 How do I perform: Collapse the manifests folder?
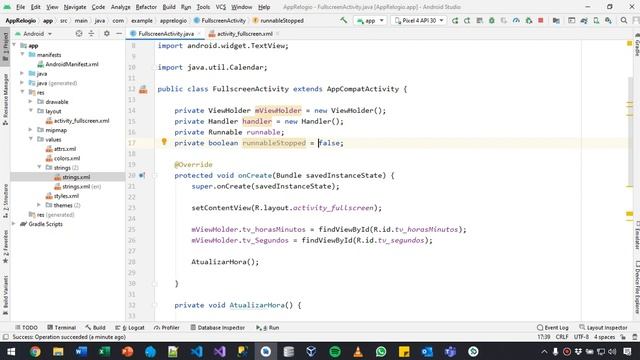pos(22,54)
